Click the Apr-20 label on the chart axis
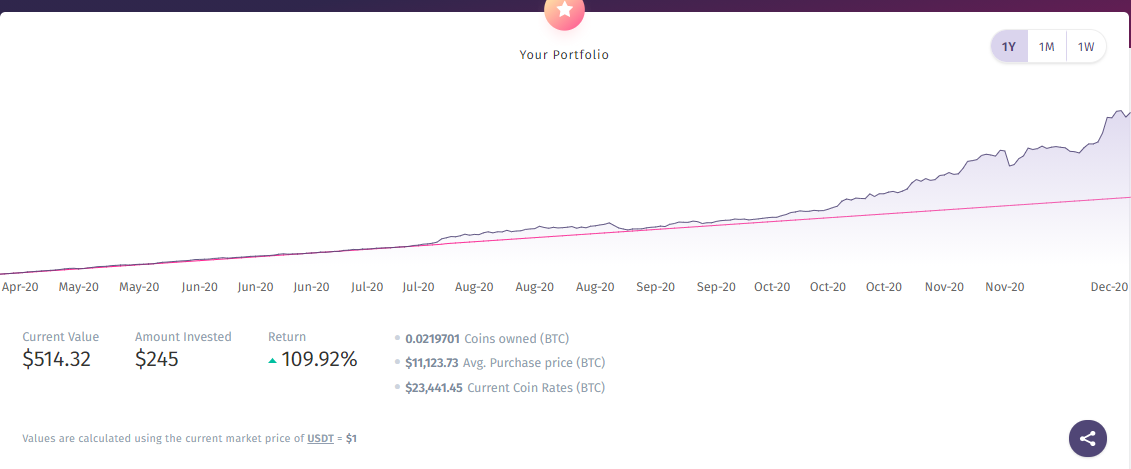This screenshot has height=469, width=1131. [20, 287]
